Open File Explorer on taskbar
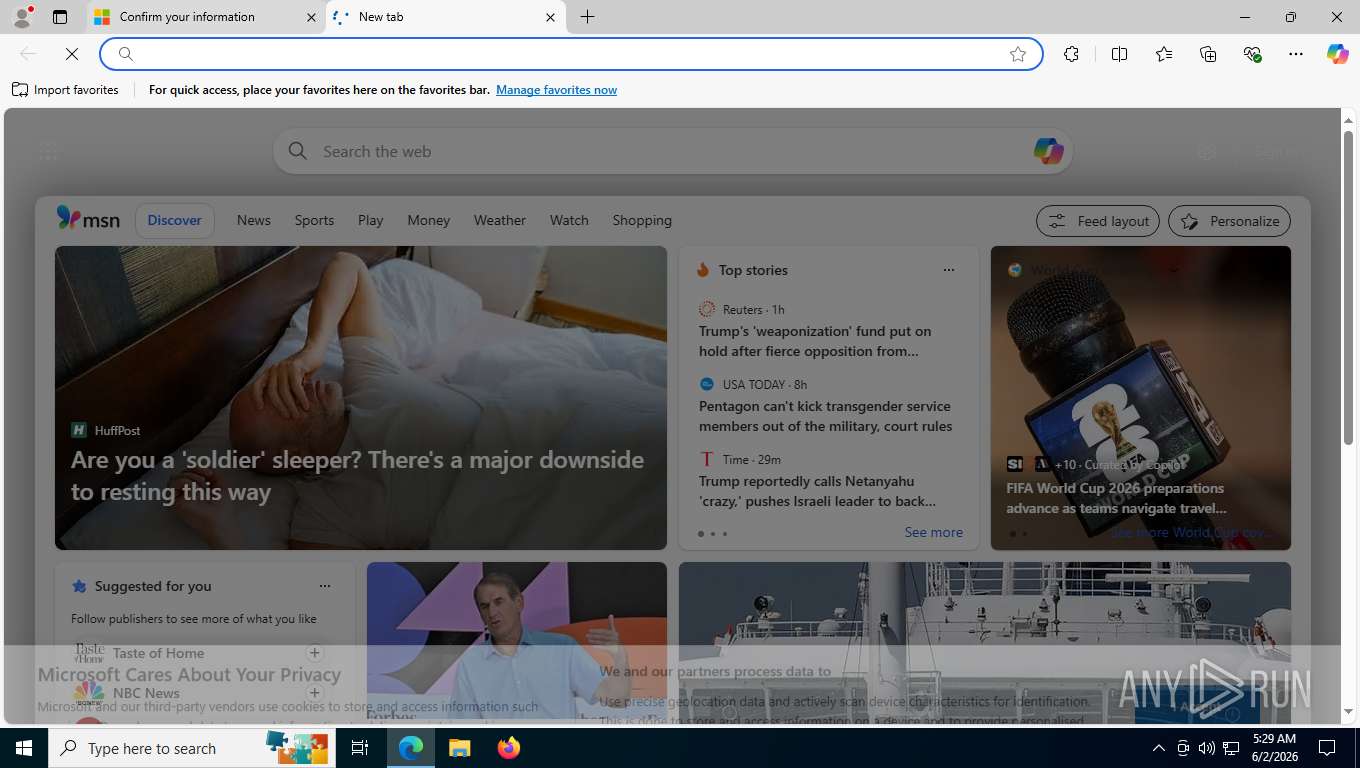 tap(459, 748)
